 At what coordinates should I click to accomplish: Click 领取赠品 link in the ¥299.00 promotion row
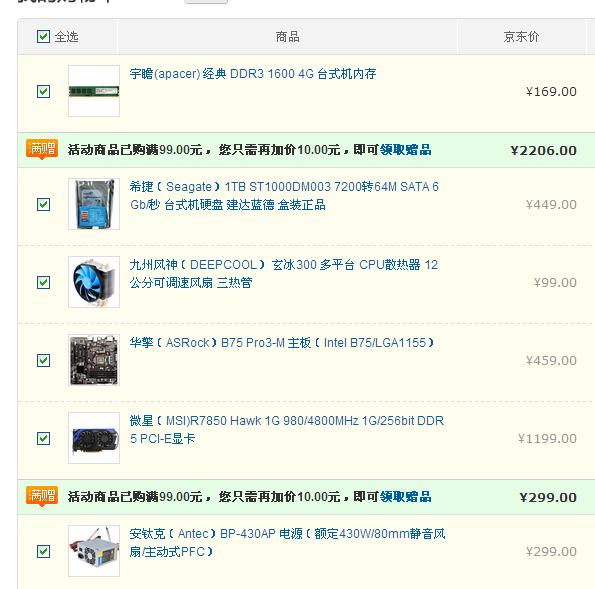click(x=406, y=497)
